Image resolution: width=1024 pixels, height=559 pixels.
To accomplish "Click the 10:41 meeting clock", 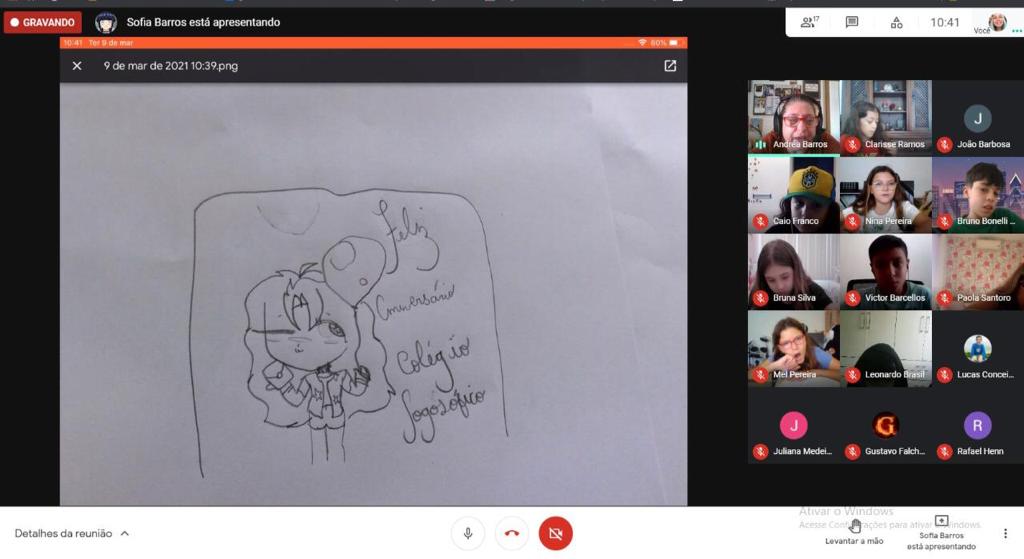I will (944, 22).
